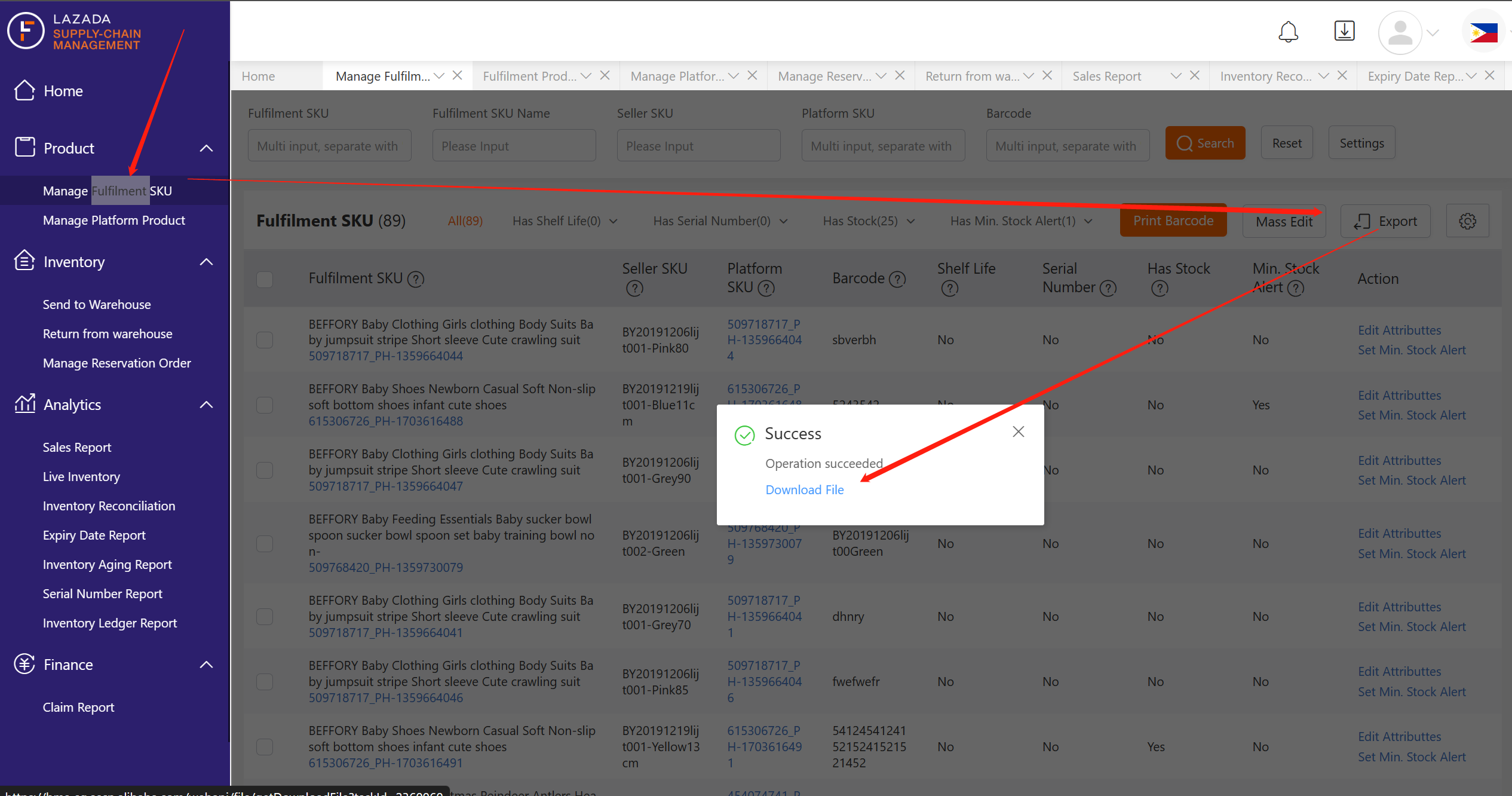Viewport: 1512px width, 796px height.
Task: Open the Has Stock(25) filter dropdown
Action: coord(869,221)
